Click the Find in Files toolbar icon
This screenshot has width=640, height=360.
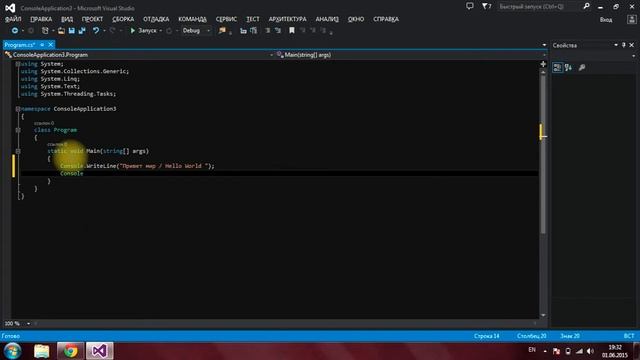[222, 31]
